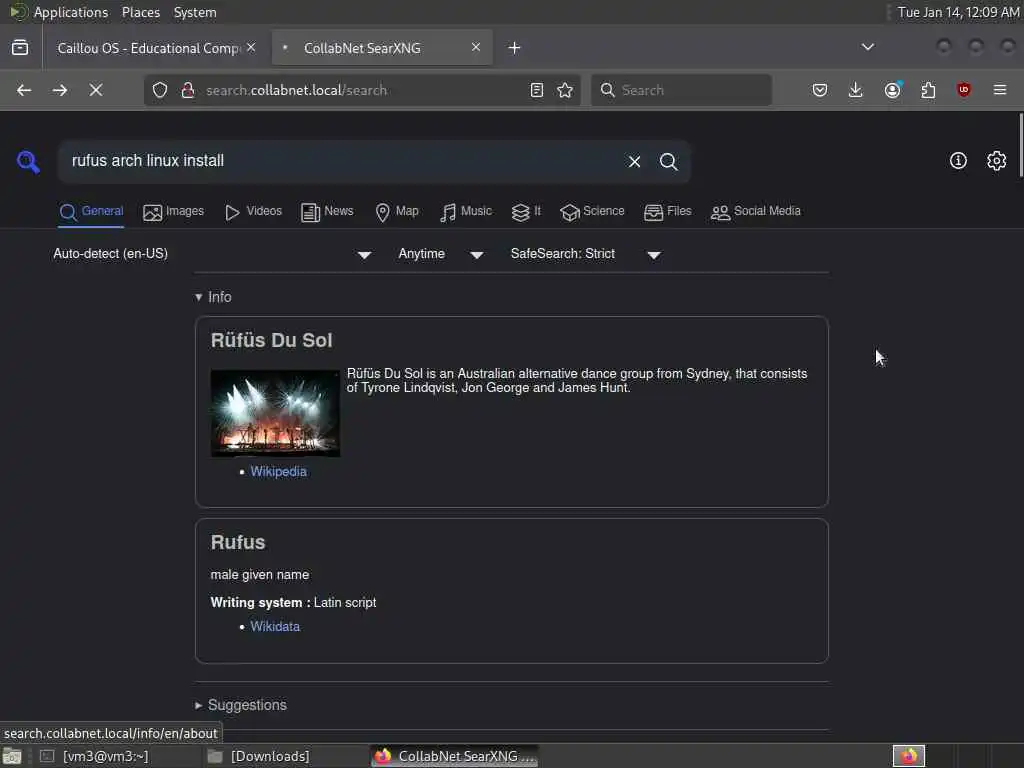Open SearXNG preferences gear

point(997,161)
